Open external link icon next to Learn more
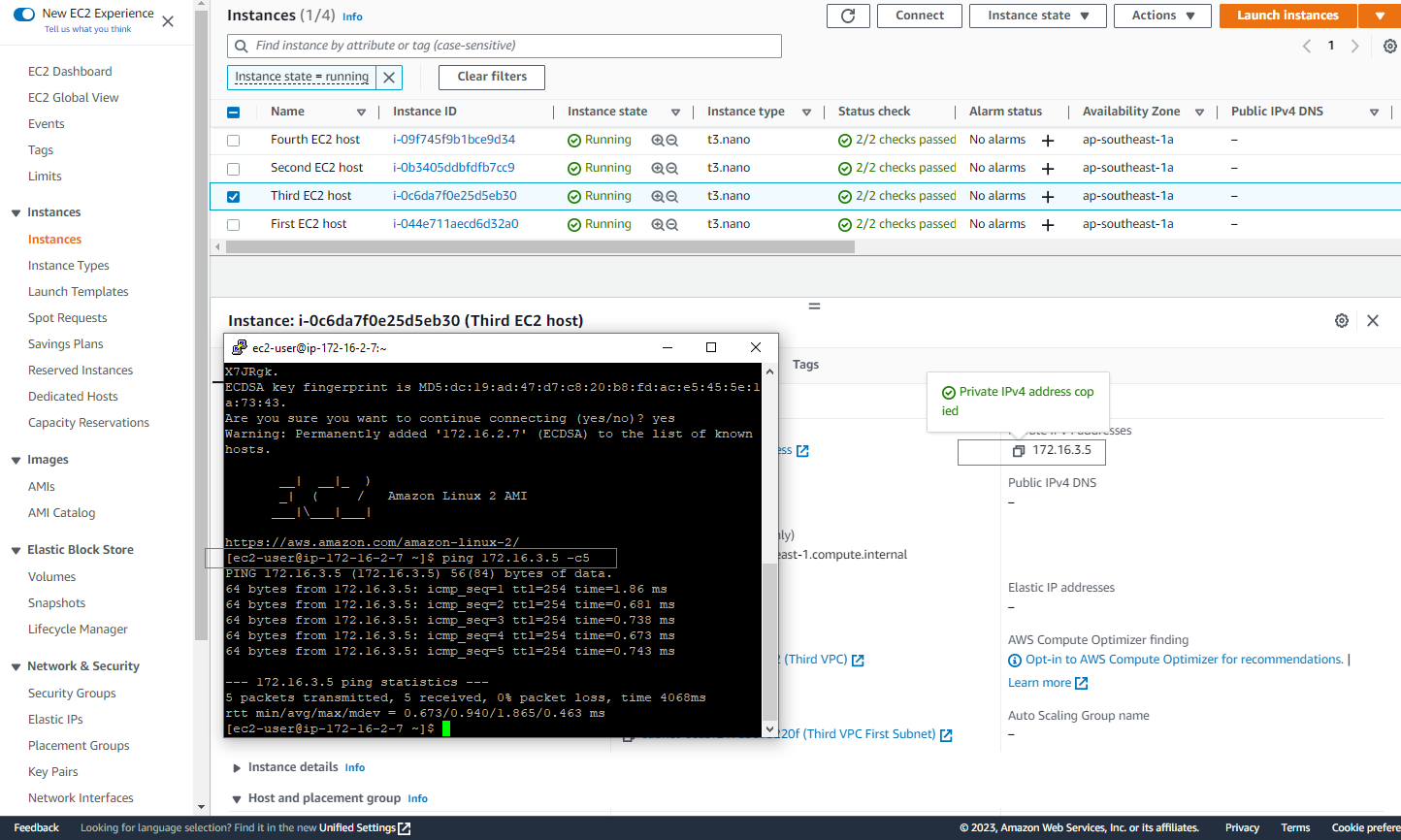The height and width of the screenshot is (840, 1401). pos(1082,683)
